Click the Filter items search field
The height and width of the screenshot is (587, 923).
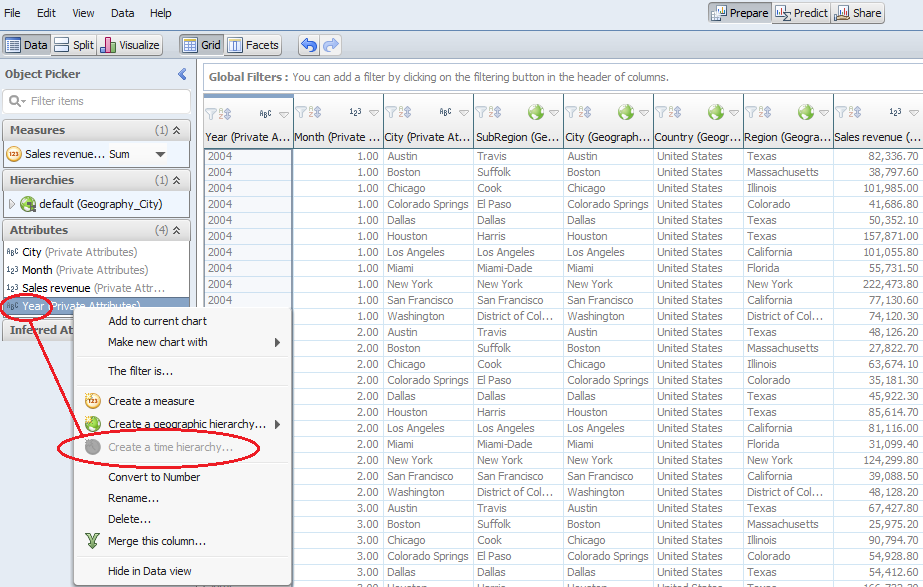[97, 101]
